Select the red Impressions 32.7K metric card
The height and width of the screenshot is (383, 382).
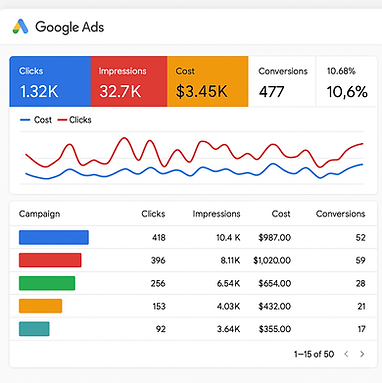tap(129, 81)
